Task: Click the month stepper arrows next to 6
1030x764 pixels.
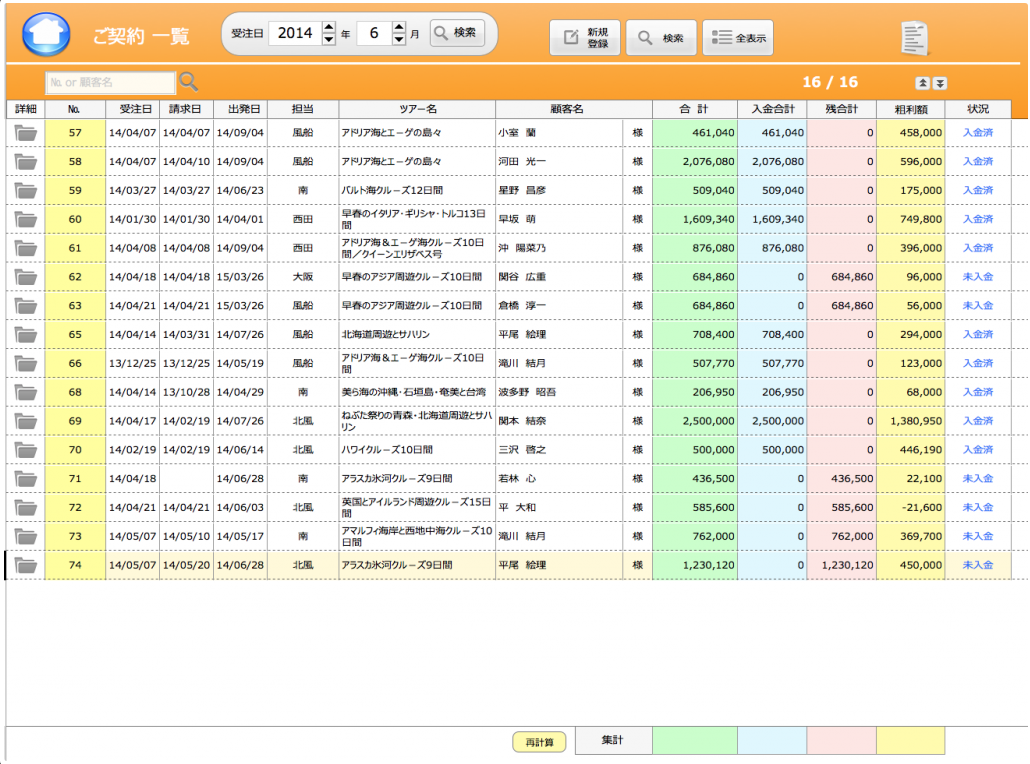Action: pyautogui.click(x=399, y=33)
